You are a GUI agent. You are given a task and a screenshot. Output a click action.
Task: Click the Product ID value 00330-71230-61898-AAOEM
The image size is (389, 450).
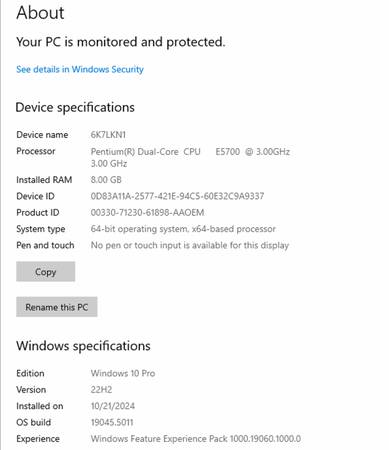(x=147, y=212)
